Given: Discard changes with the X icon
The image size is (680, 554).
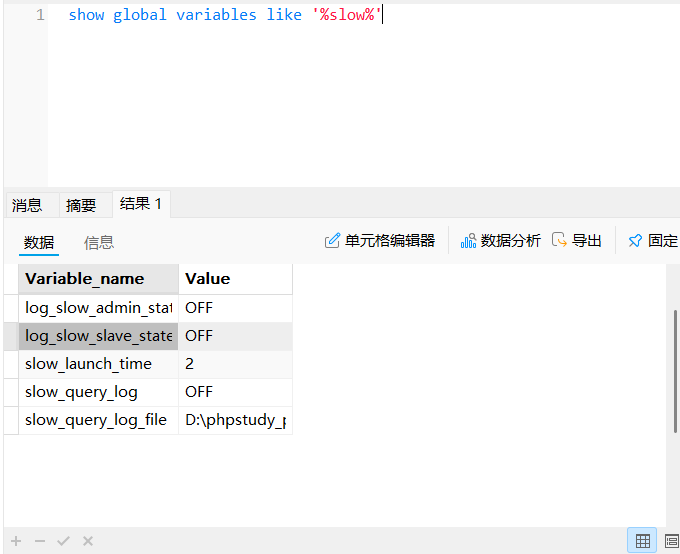Looking at the screenshot, I should [88, 541].
